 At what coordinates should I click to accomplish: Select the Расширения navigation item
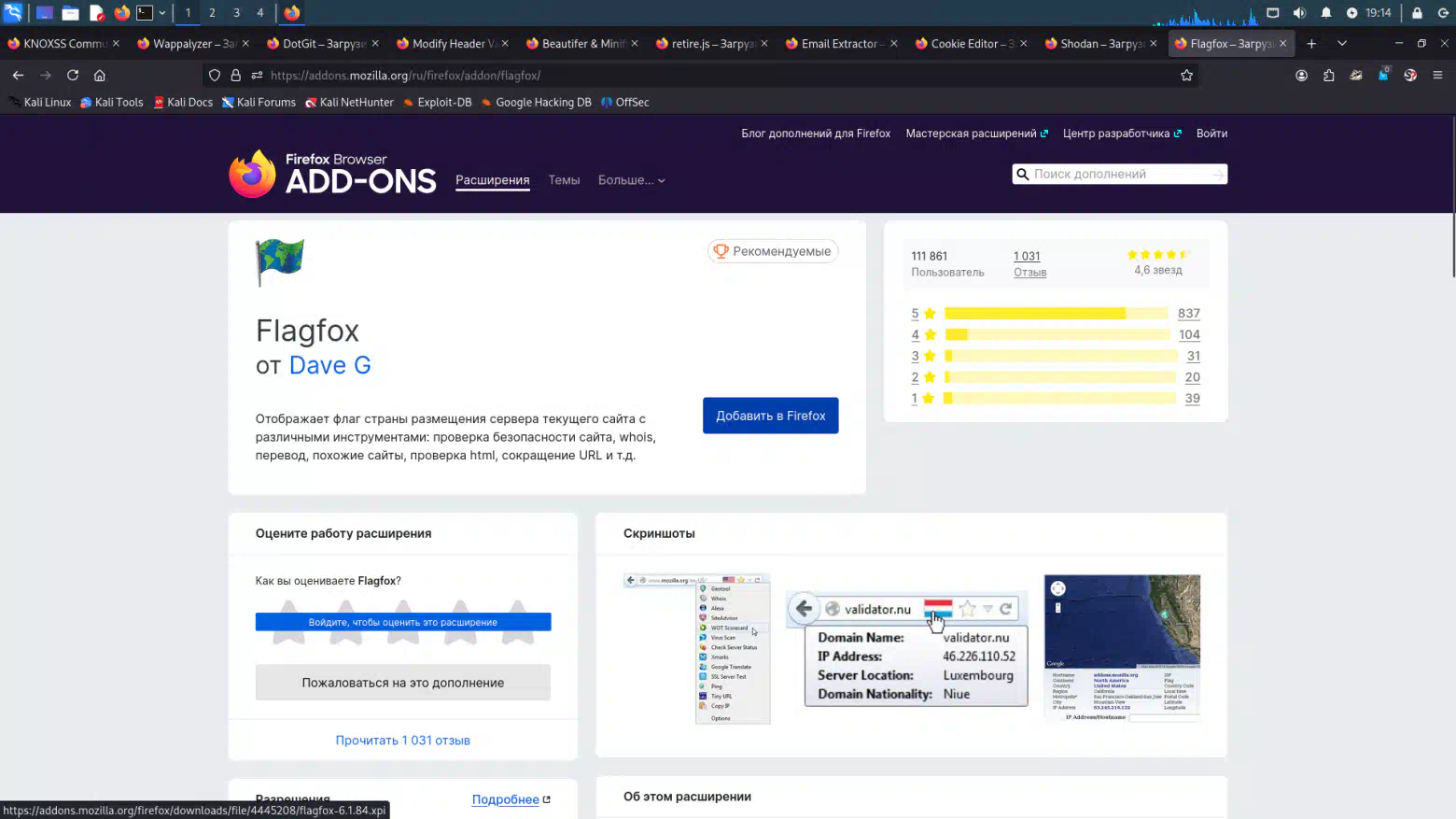(x=492, y=180)
